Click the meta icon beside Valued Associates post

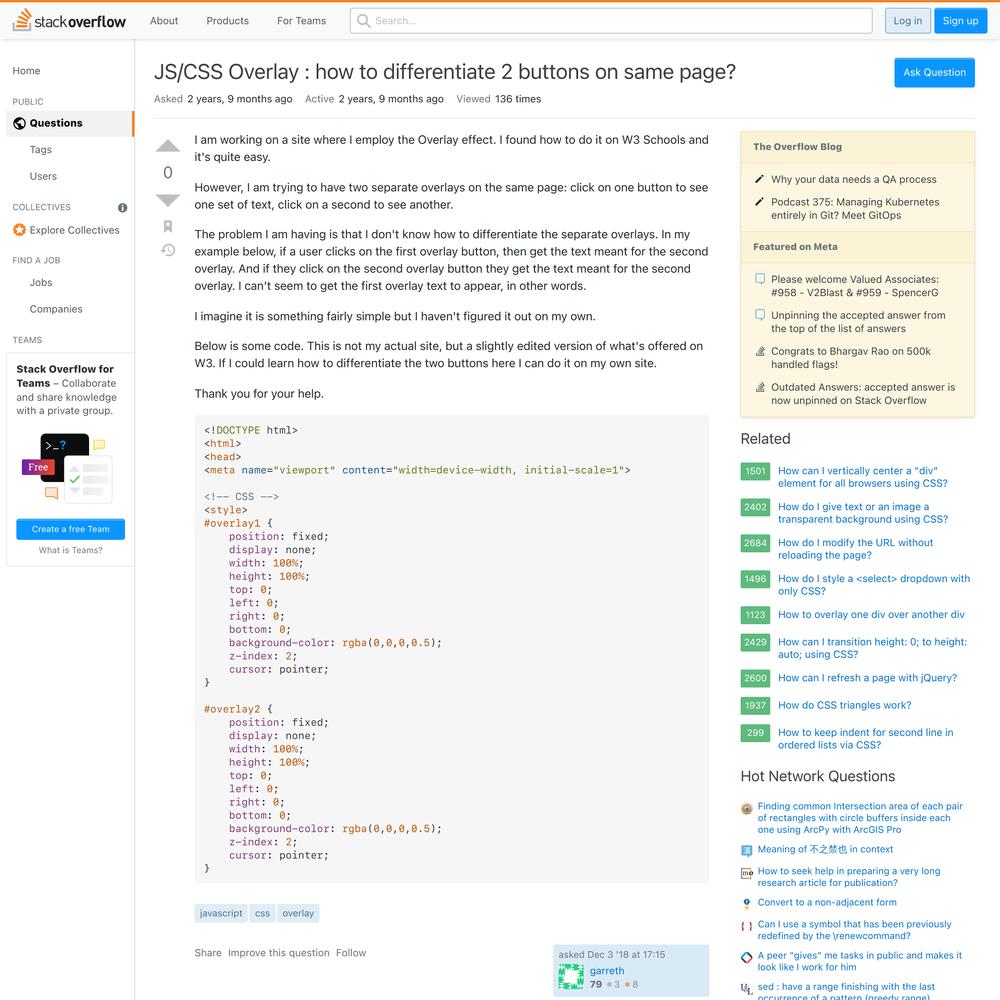[x=760, y=279]
